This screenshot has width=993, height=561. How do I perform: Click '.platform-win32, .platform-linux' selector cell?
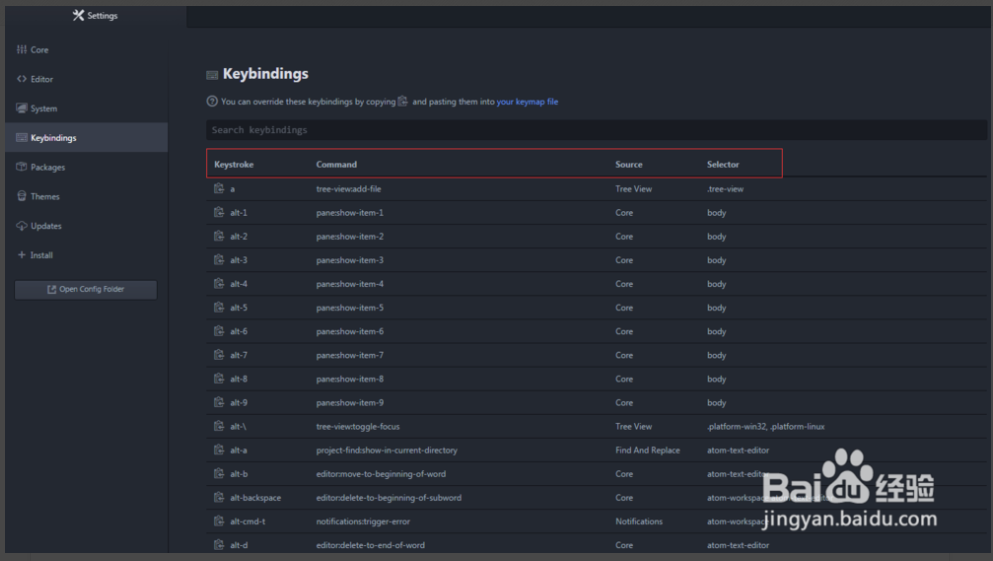[x=766, y=426]
